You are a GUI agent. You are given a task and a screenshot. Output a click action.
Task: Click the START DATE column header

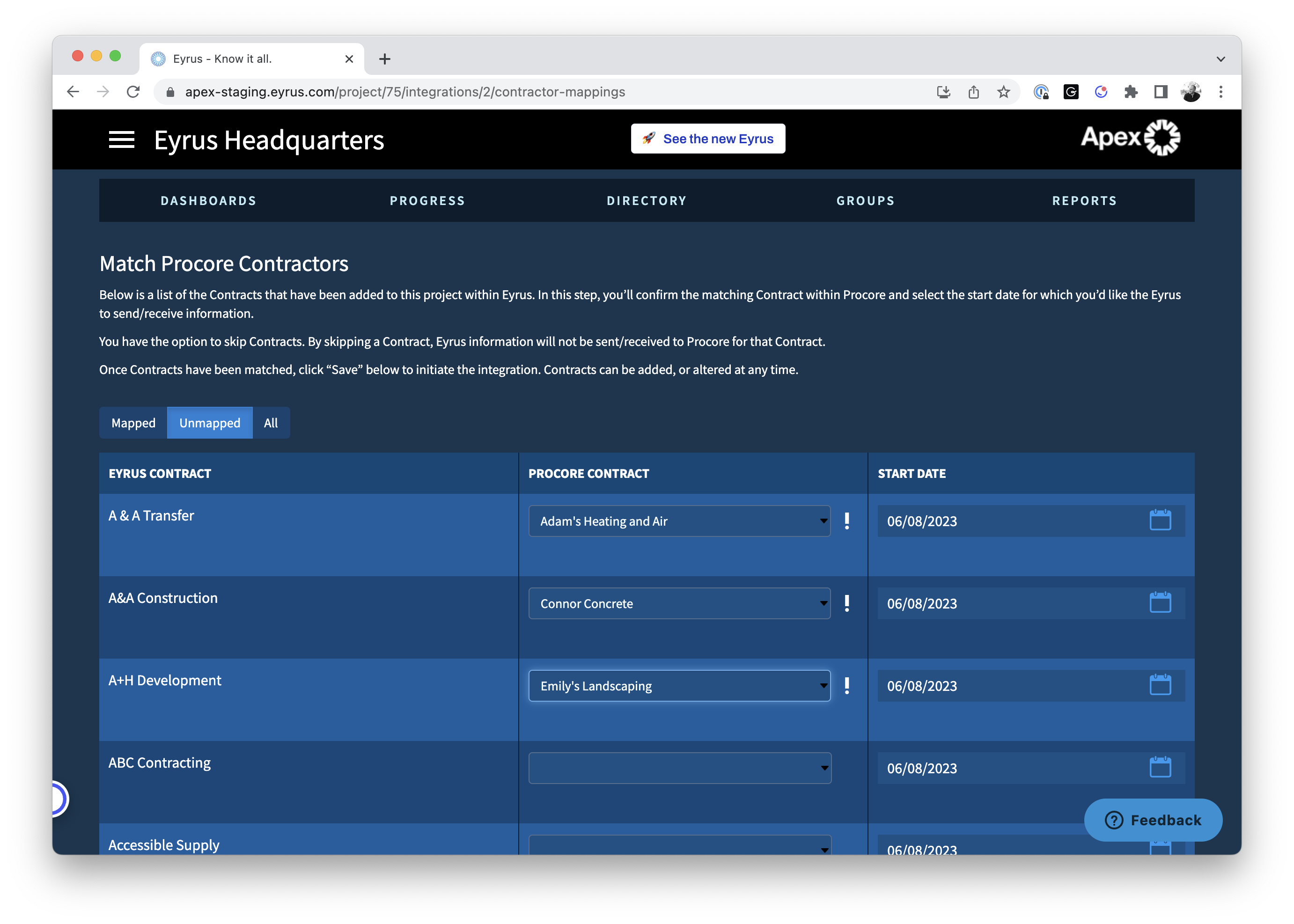click(x=912, y=473)
